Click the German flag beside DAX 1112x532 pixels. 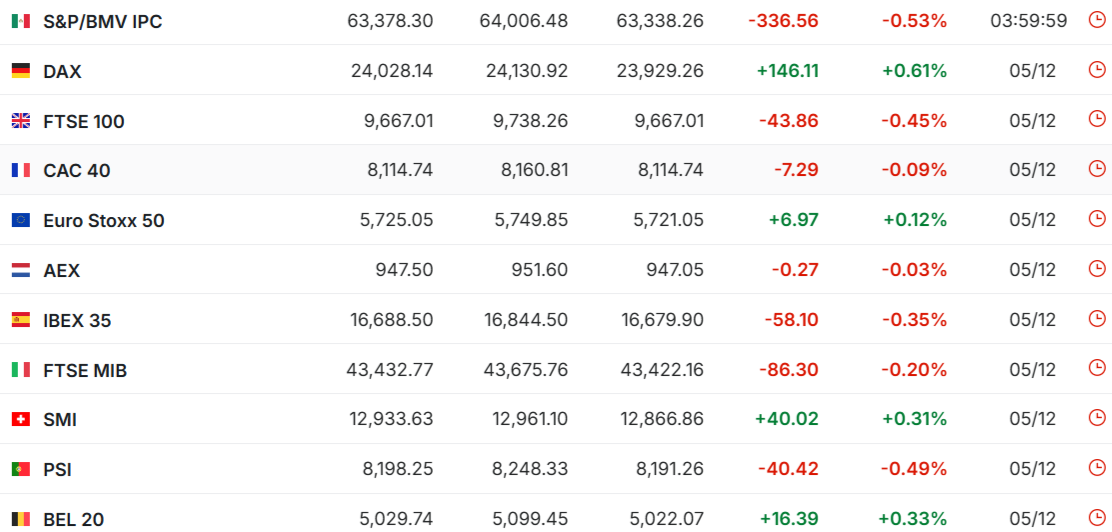[21, 71]
